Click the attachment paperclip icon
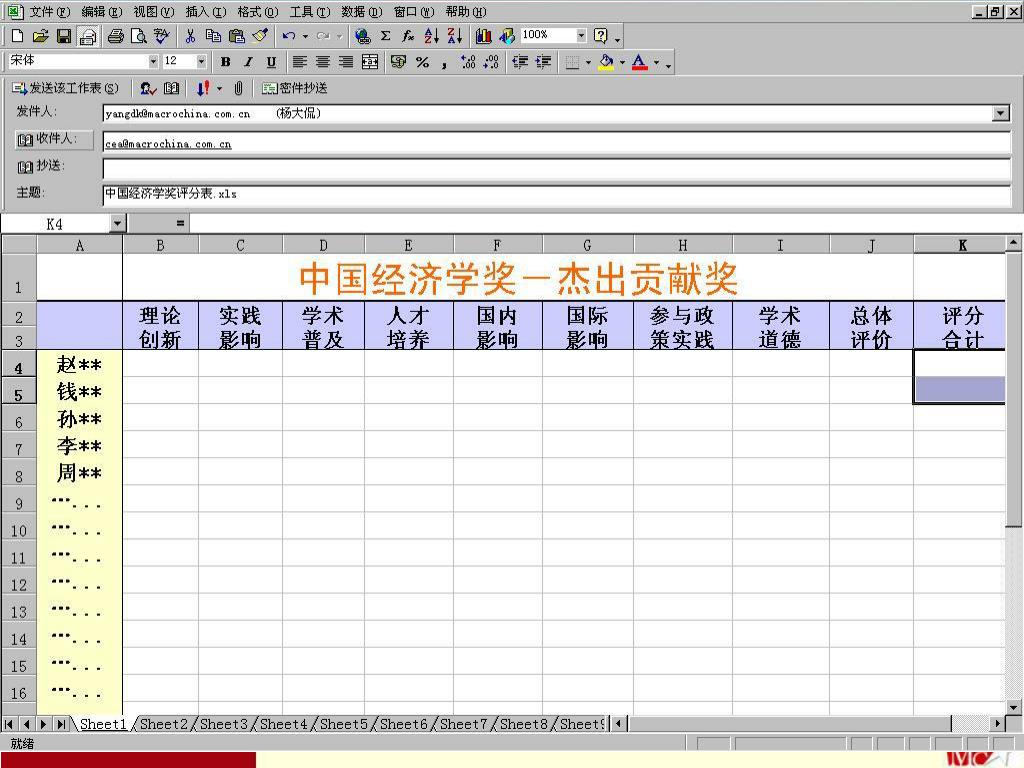This screenshot has width=1024, height=768. (x=238, y=88)
